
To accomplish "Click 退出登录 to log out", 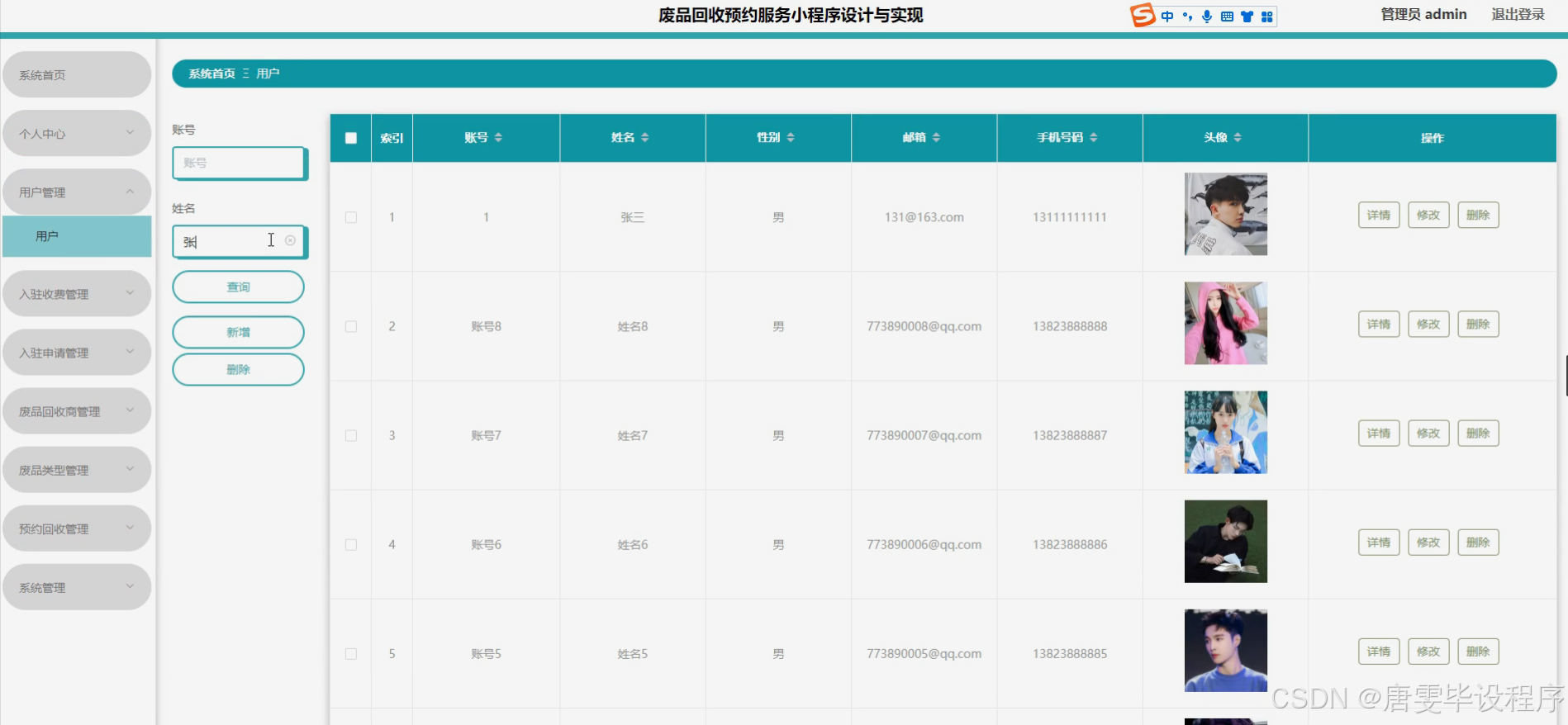I will coord(1518,14).
